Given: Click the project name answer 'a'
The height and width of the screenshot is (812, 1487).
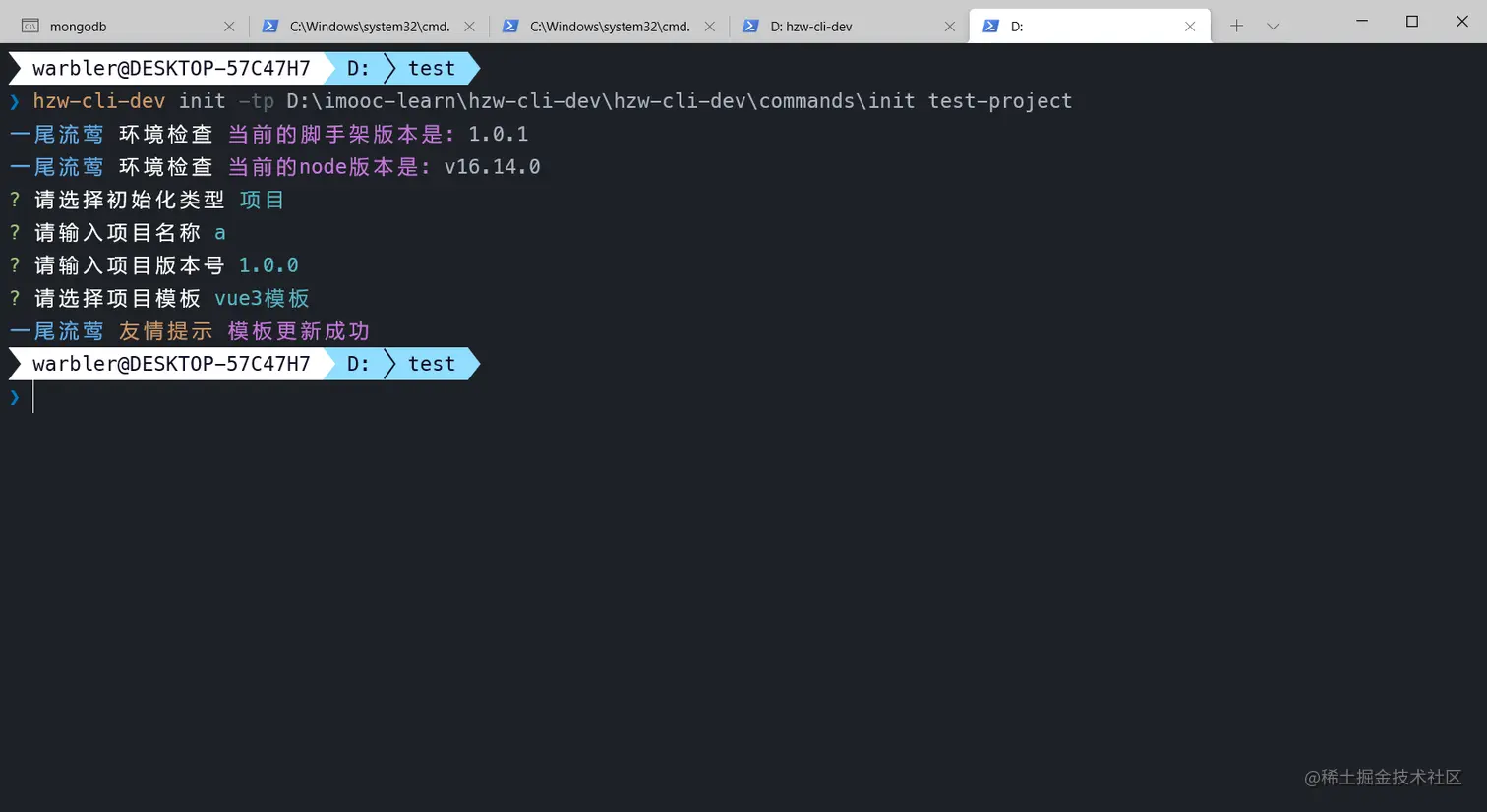Looking at the screenshot, I should click(220, 233).
